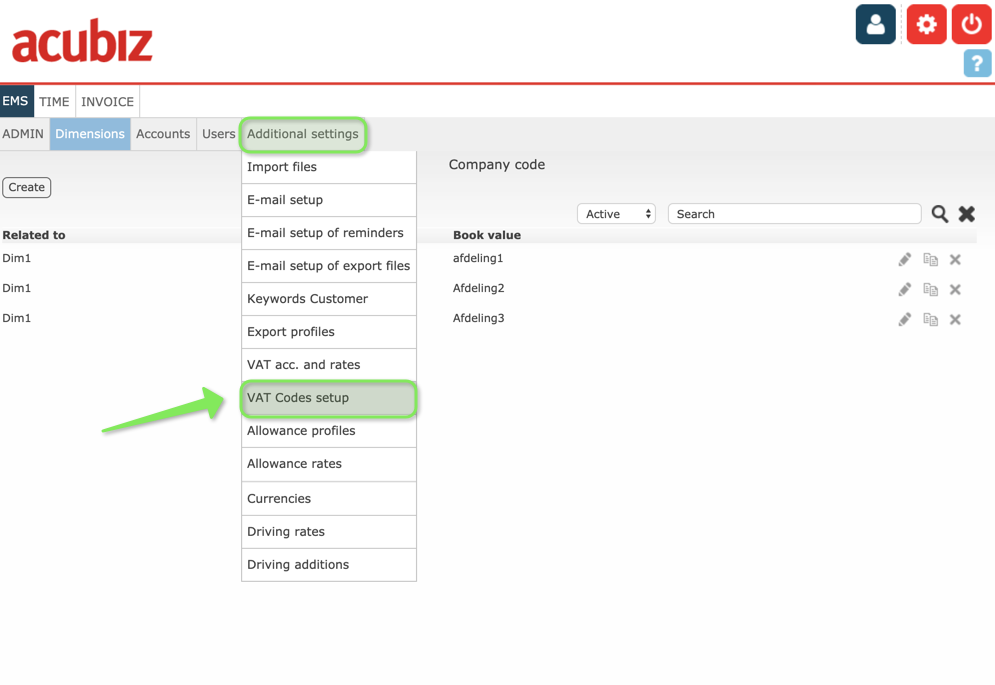Click Dim1 in the Afdeling3 row
This screenshot has height=685, width=995.
pos(16,318)
